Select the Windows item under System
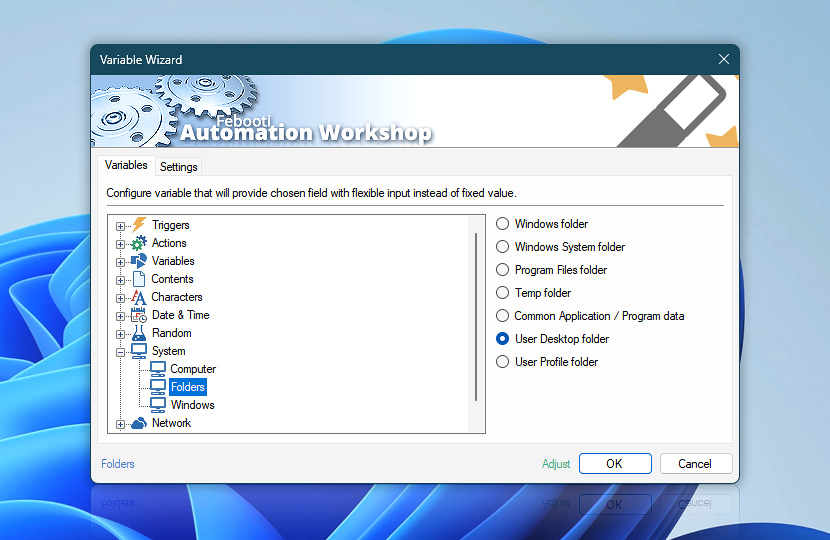This screenshot has height=540, width=830. click(192, 405)
